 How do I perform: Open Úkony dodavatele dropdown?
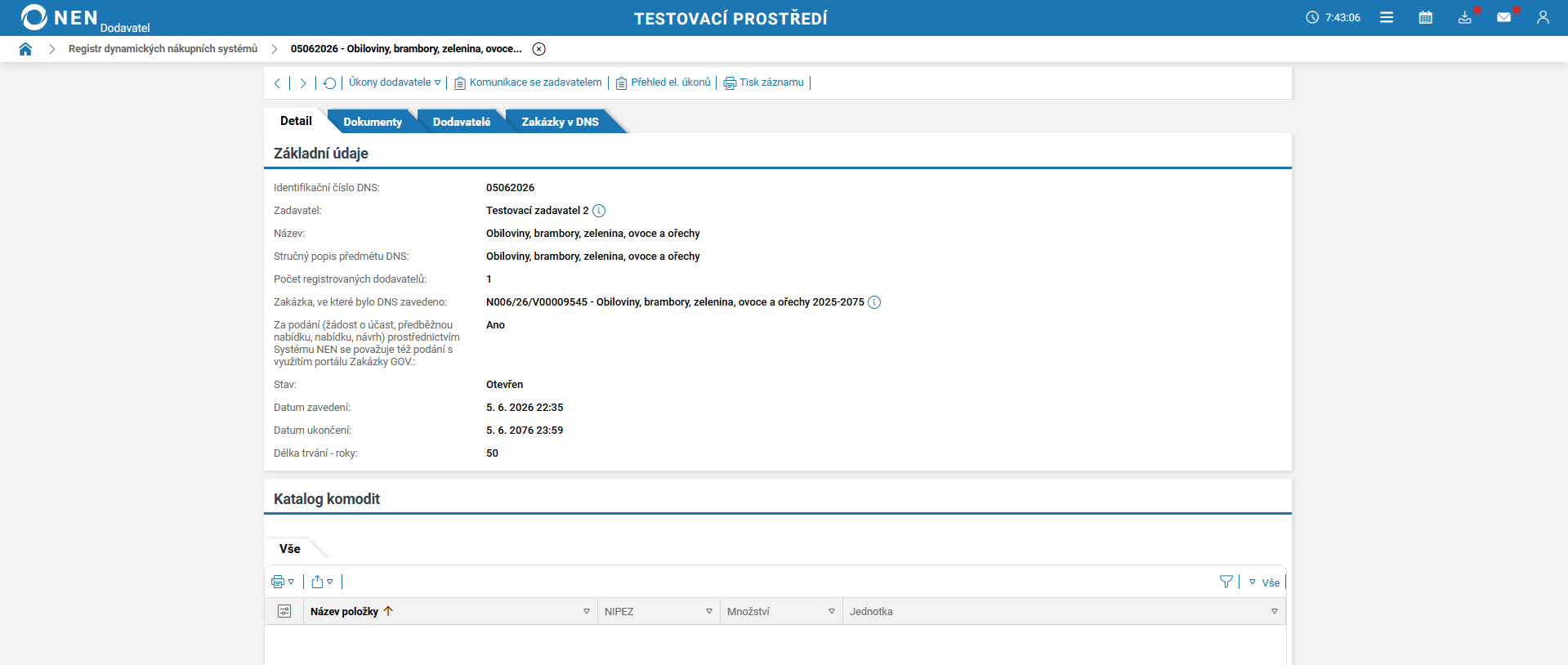tap(395, 83)
